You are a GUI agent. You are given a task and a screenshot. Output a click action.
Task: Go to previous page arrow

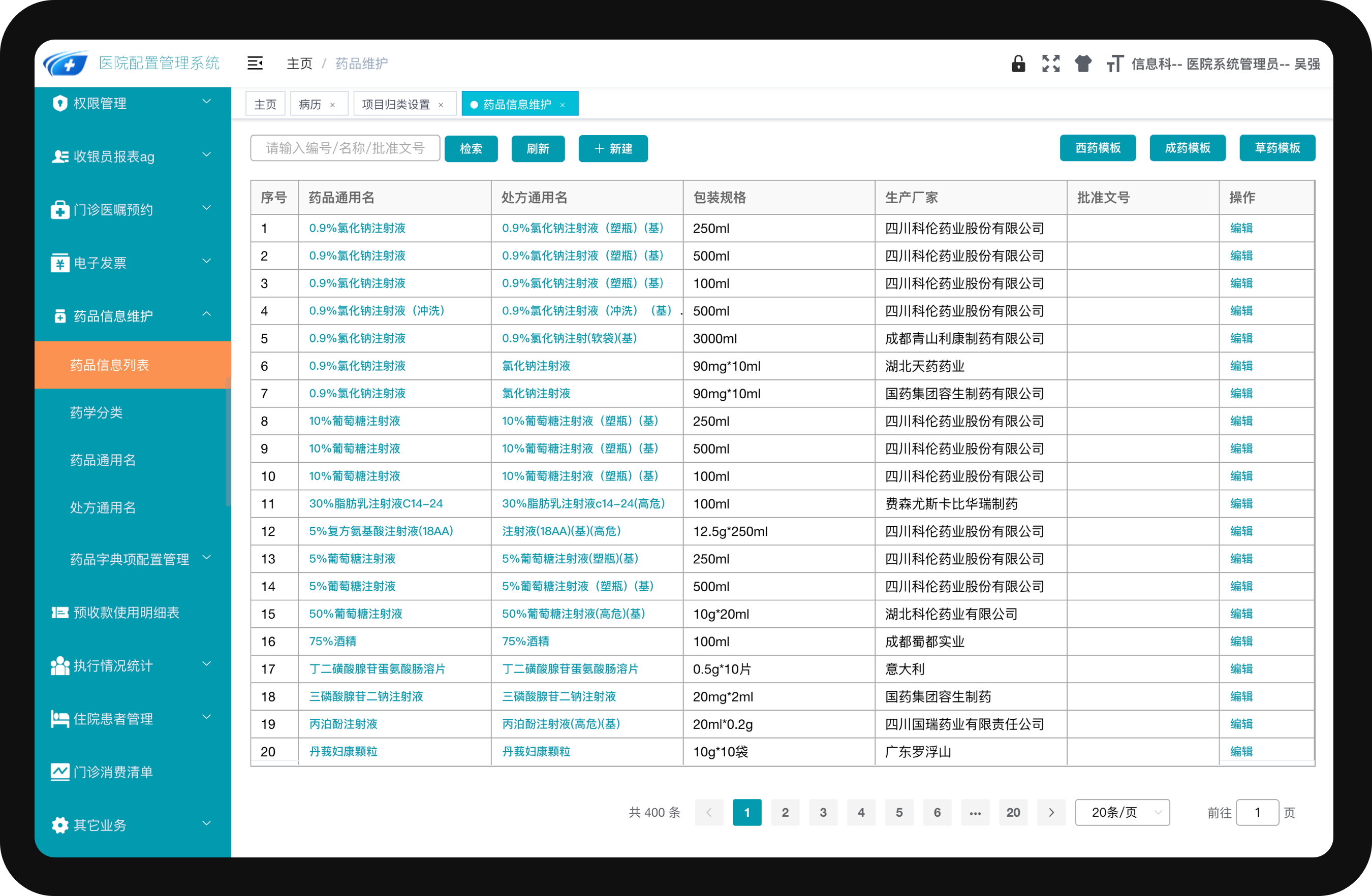point(708,812)
